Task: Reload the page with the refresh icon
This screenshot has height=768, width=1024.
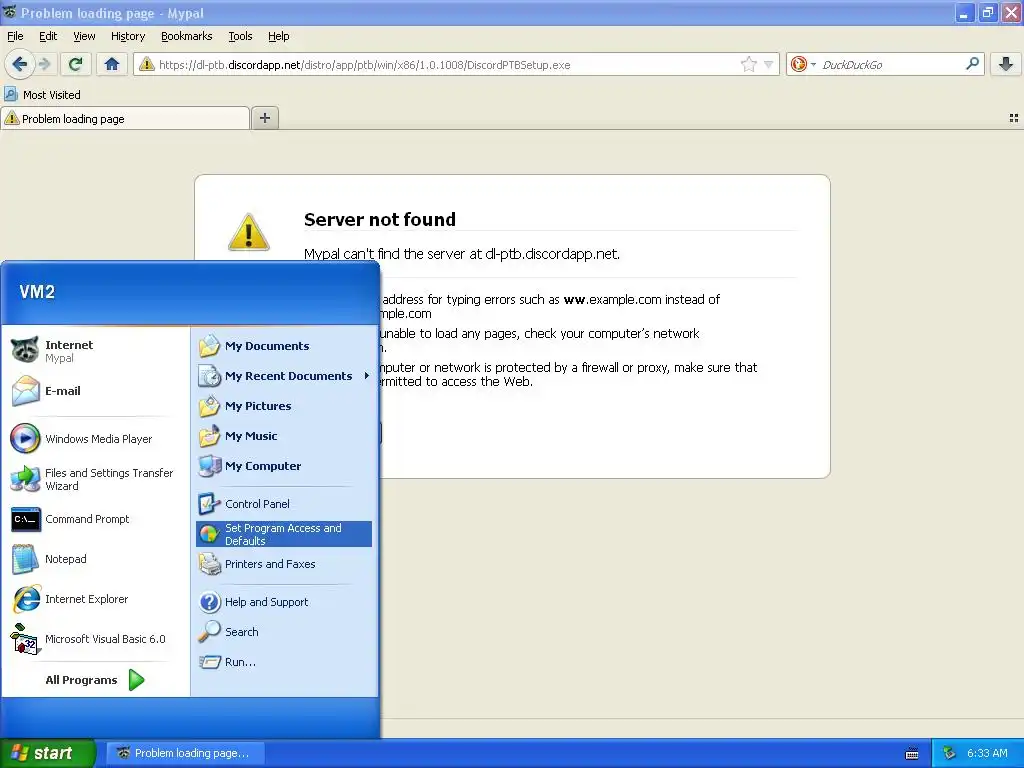Action: [76, 64]
